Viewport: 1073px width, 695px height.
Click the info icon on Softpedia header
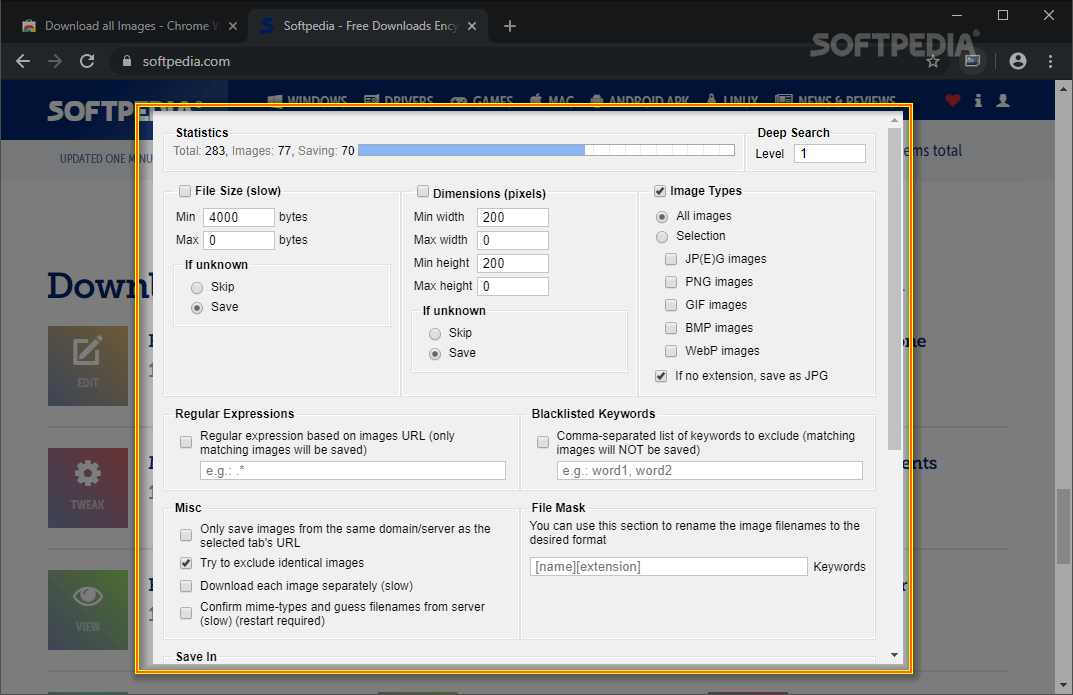click(979, 101)
